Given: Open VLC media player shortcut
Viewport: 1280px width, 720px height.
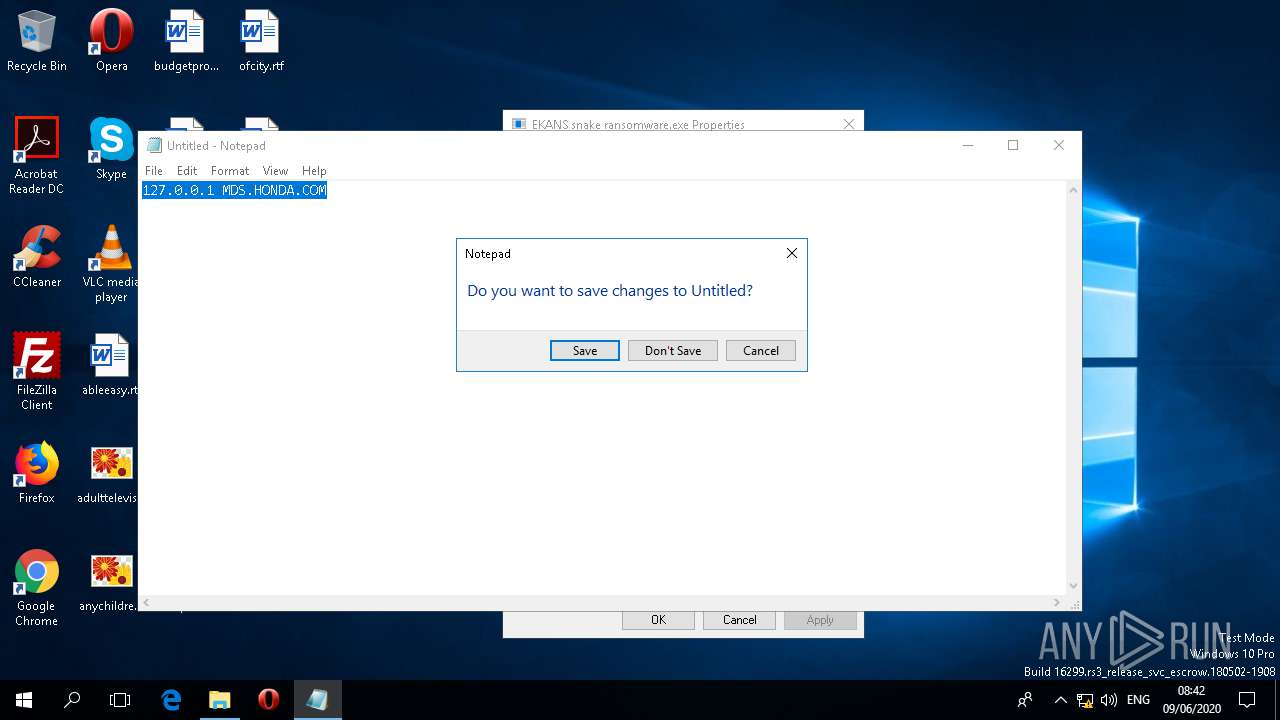Looking at the screenshot, I should click(111, 264).
